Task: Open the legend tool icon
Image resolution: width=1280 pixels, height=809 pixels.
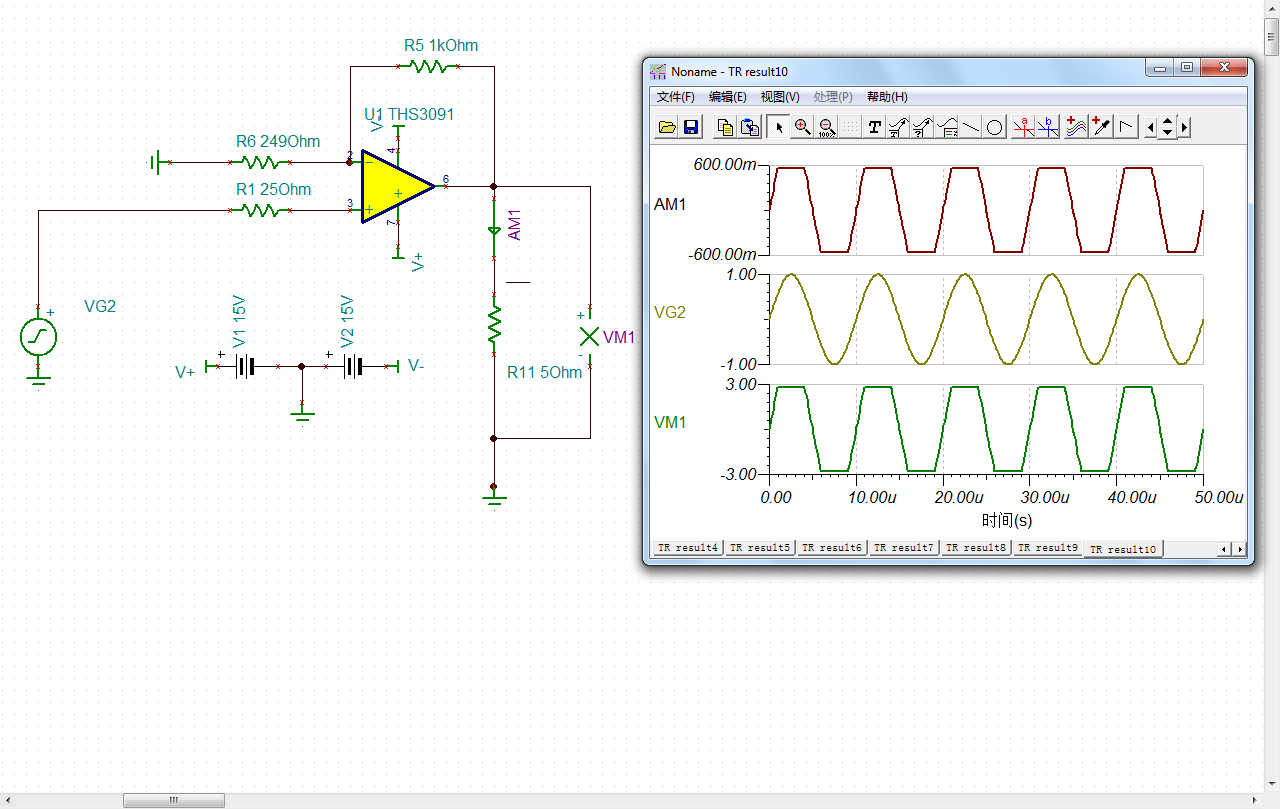Action: [x=947, y=127]
